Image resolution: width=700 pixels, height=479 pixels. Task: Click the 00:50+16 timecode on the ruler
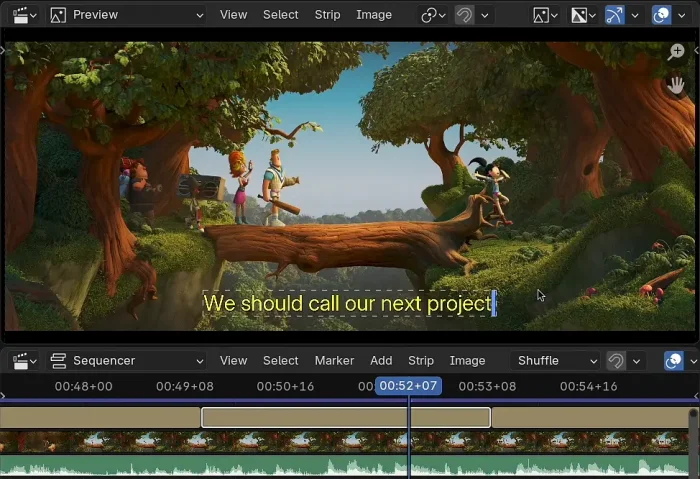[x=285, y=386]
